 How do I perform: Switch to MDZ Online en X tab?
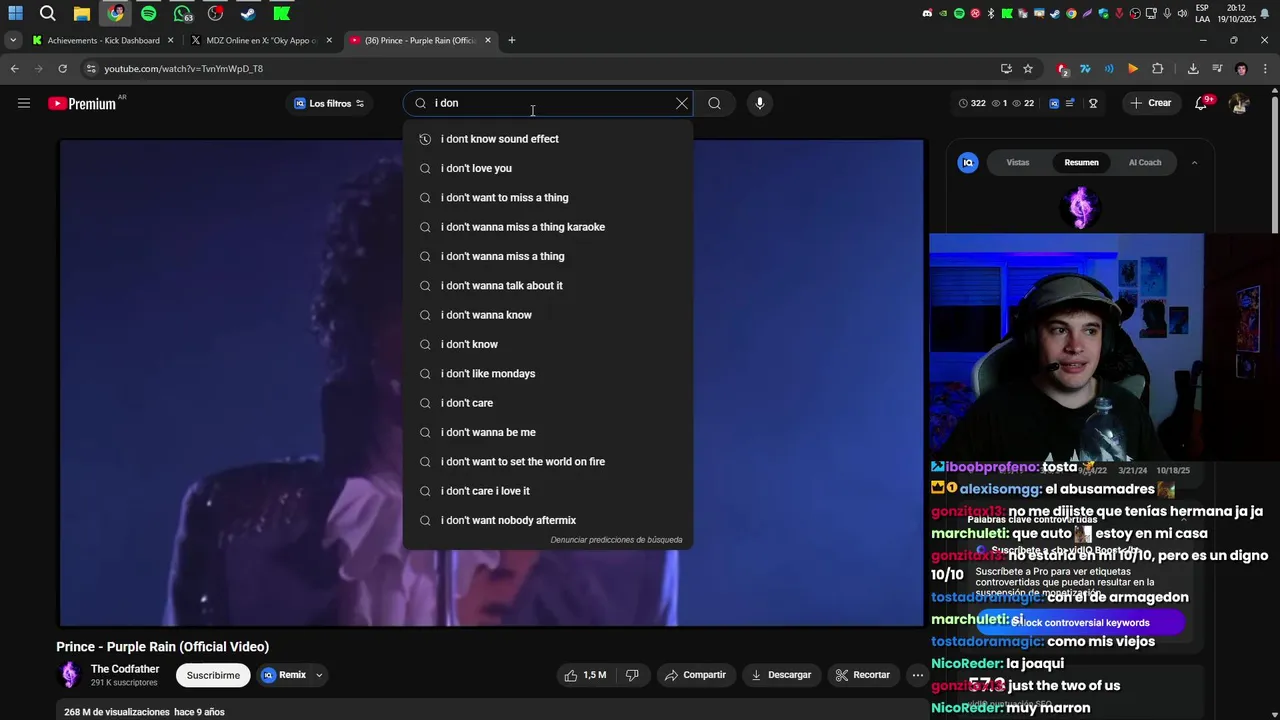[x=261, y=40]
